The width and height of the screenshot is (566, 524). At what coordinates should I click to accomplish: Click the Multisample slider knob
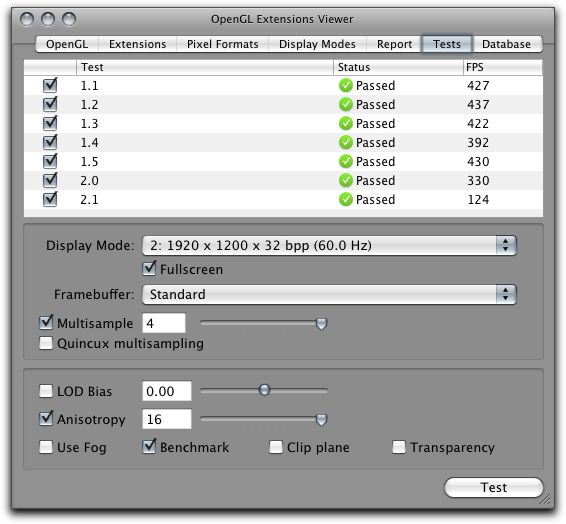[321, 323]
